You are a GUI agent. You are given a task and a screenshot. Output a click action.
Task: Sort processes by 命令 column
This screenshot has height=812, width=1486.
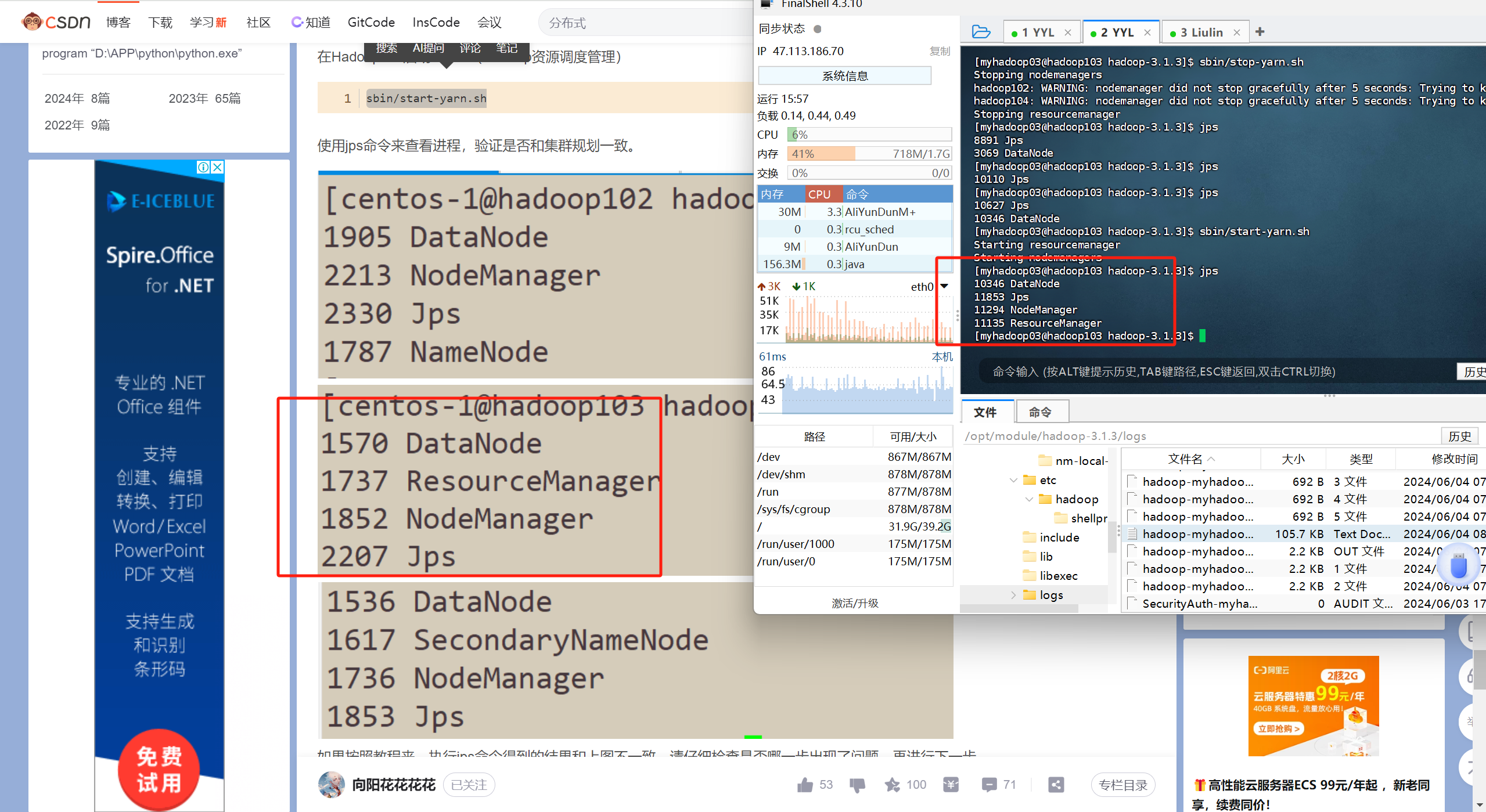pyautogui.click(x=897, y=194)
